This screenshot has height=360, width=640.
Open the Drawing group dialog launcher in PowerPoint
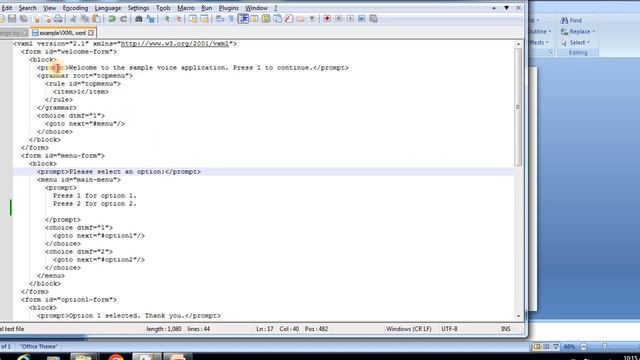(551, 53)
